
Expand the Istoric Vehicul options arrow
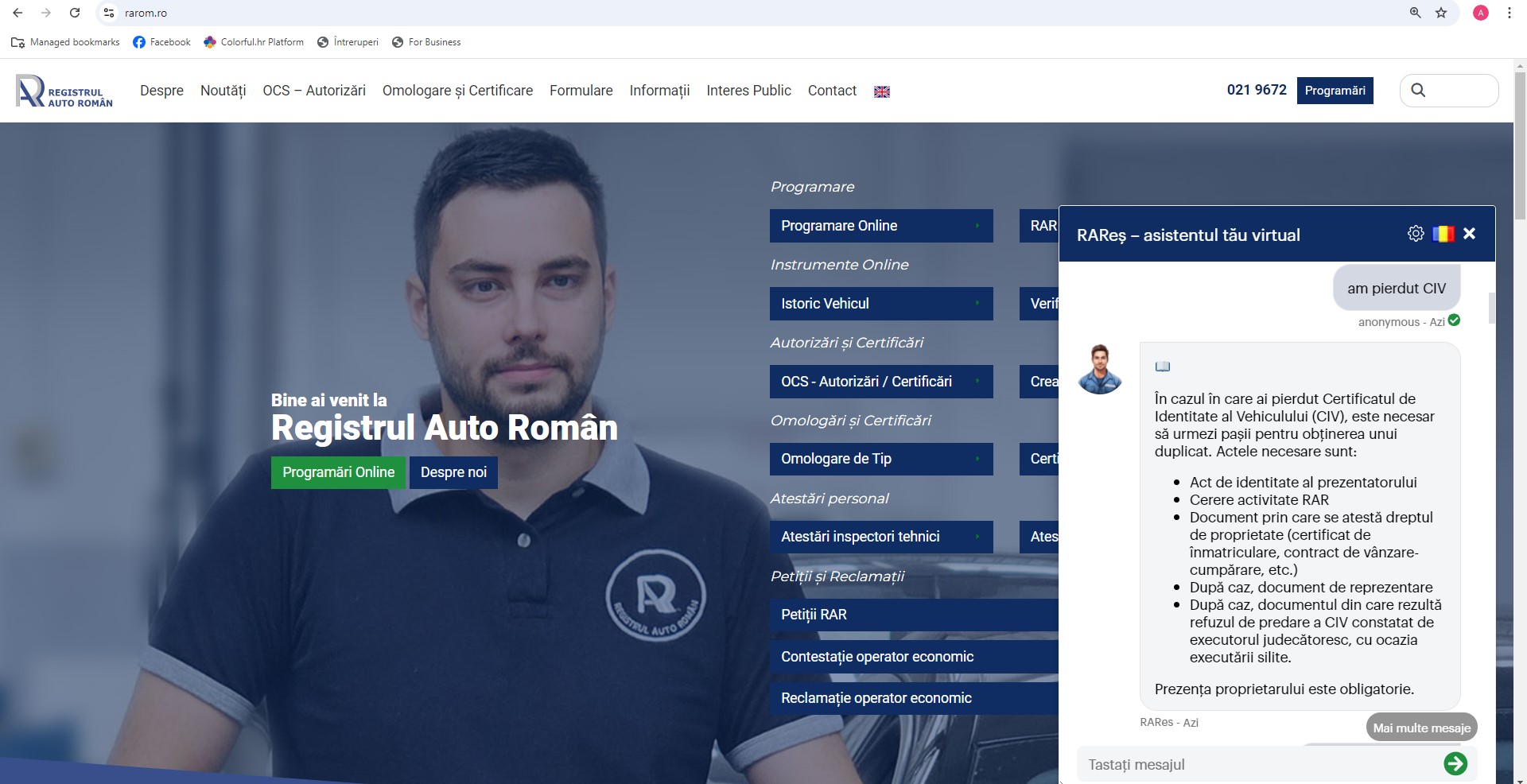coord(977,304)
